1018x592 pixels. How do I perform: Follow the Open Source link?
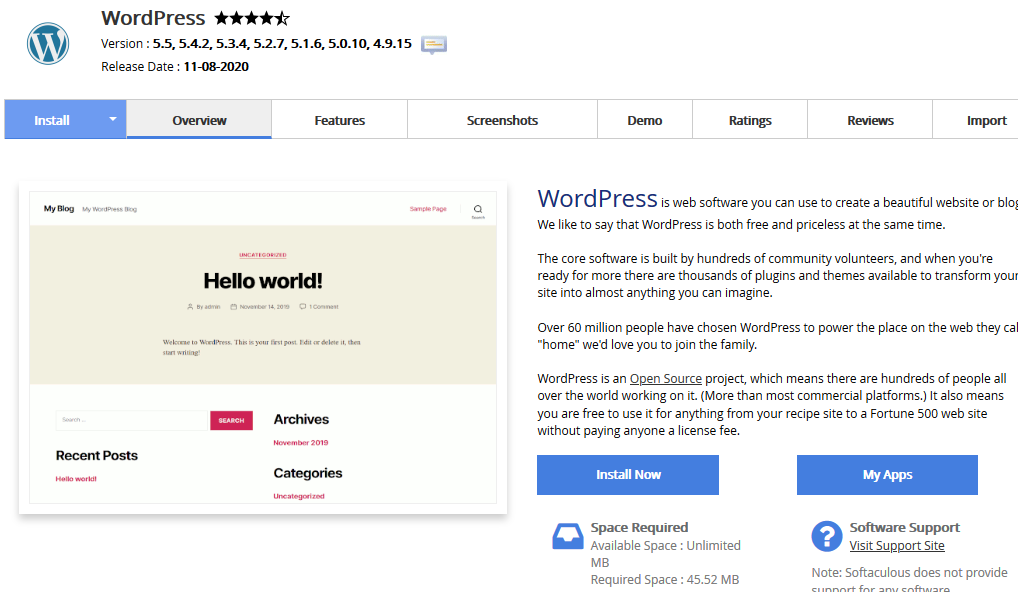665,378
